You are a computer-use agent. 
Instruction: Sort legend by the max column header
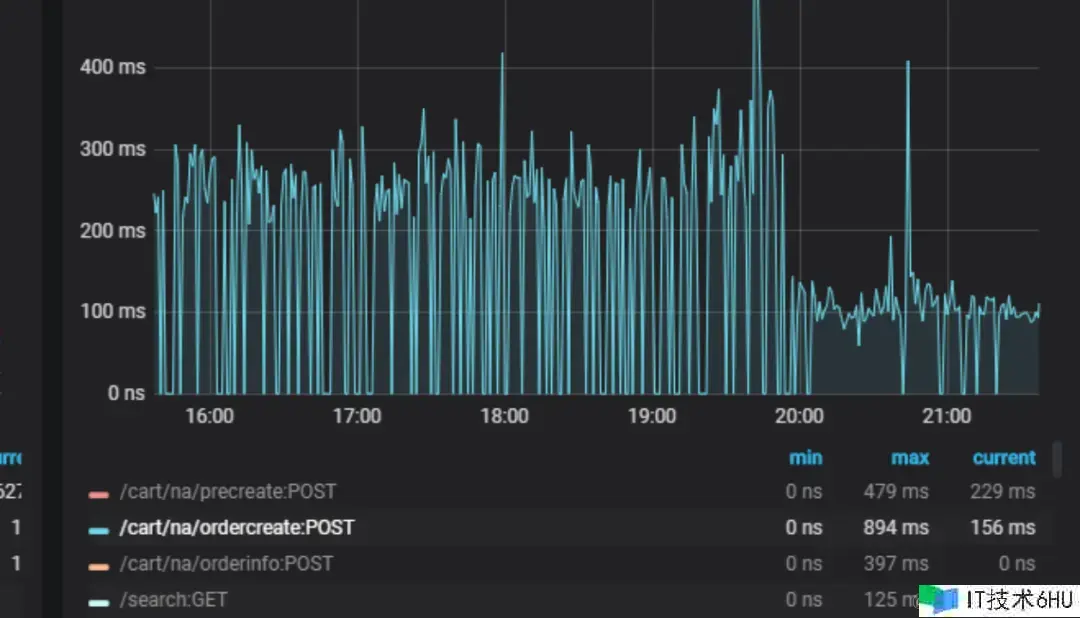coord(910,458)
